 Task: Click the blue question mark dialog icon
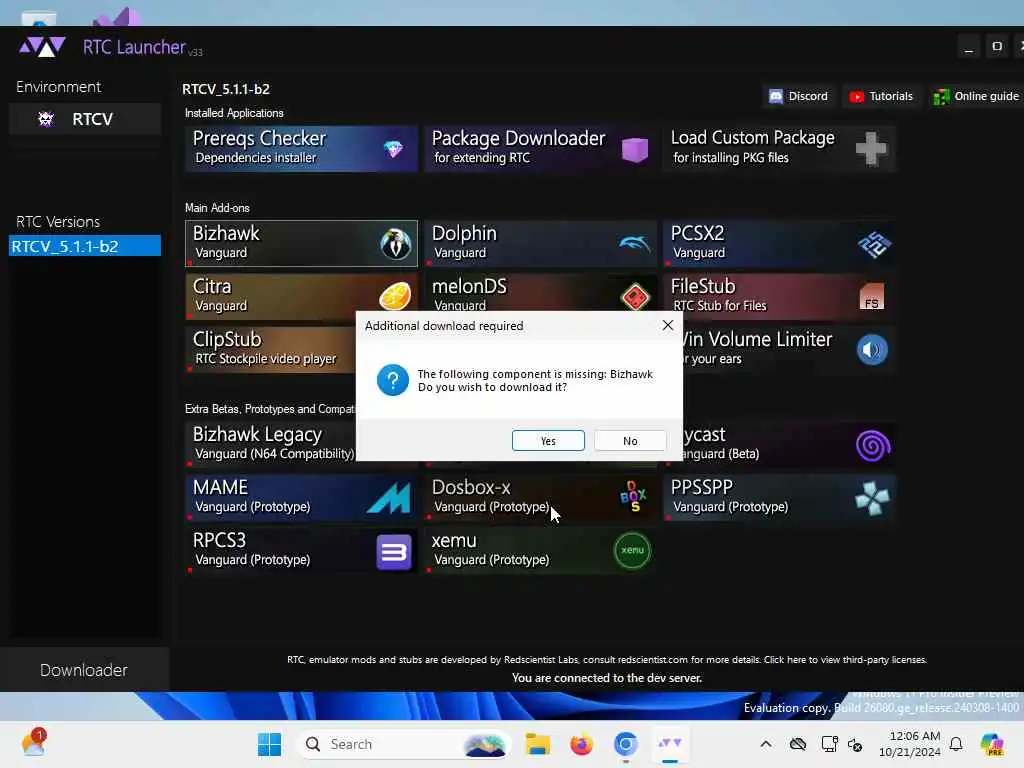tap(392, 380)
